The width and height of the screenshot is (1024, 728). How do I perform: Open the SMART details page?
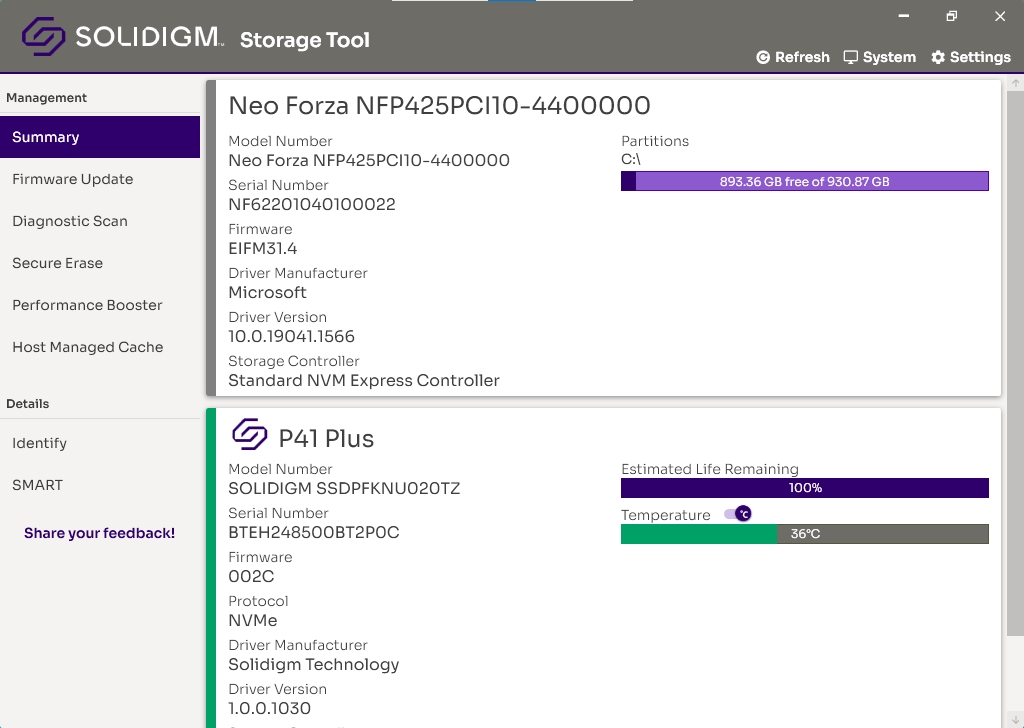pyautogui.click(x=100, y=485)
